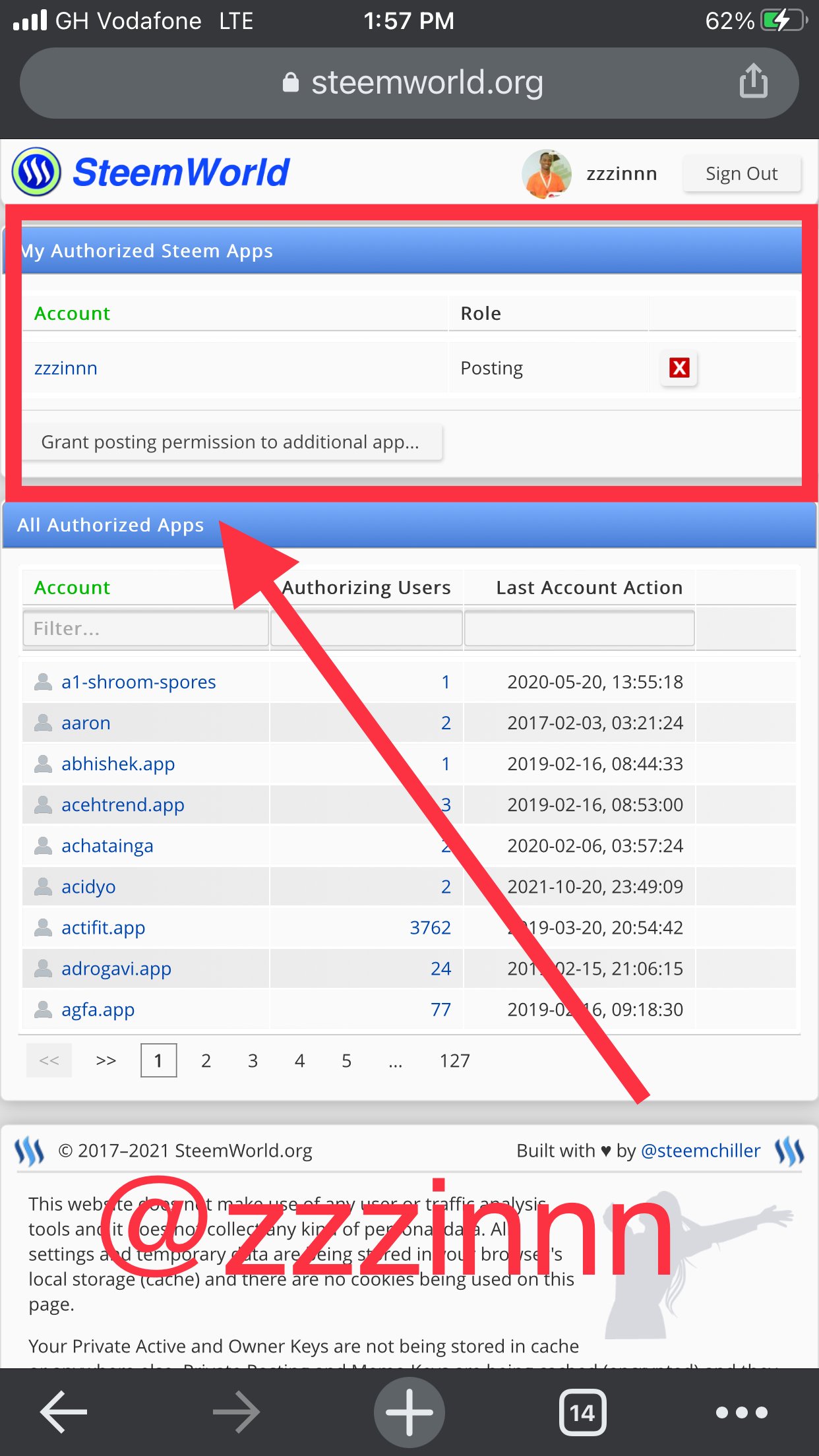Click 77 authorizing users for agfa.app
Screen dimensions: 819x1456
pos(440,1009)
